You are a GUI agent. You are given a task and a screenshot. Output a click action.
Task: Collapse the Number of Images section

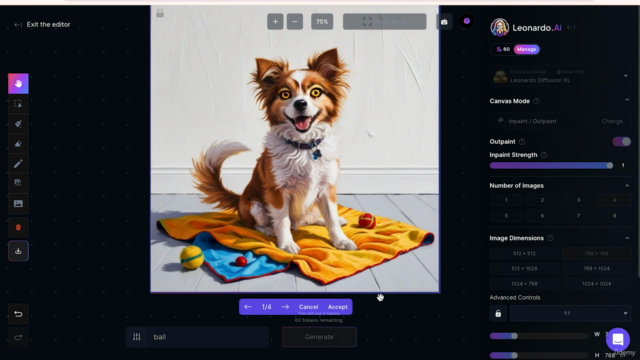coord(627,185)
